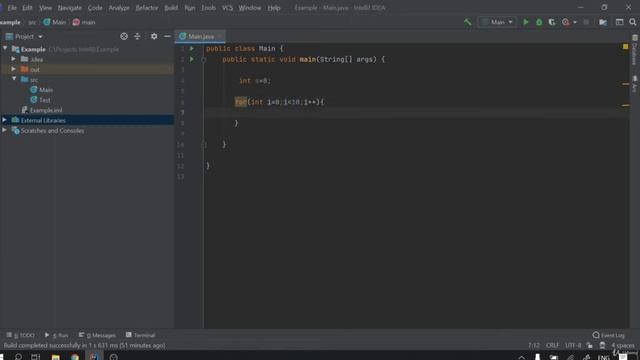Click the 4 spaces indent setting
This screenshot has height=360, width=640.
[622, 345]
